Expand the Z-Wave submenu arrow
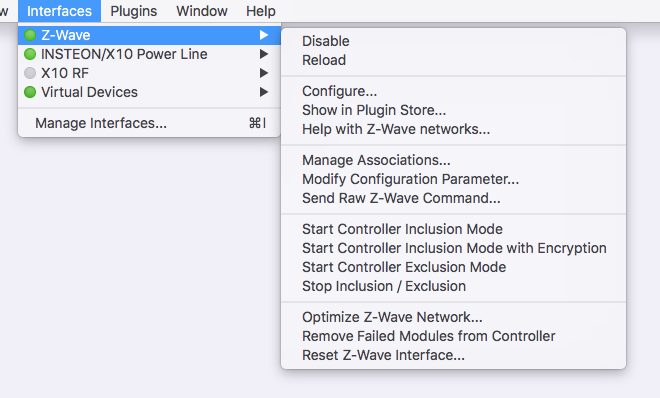The image size is (660, 398). coord(264,35)
